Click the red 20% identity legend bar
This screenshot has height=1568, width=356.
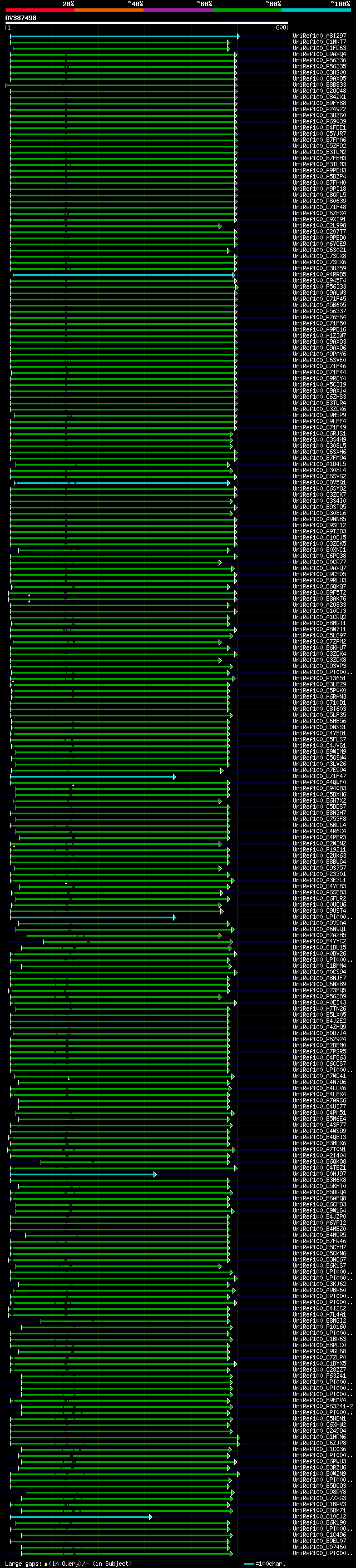(x=39, y=10)
